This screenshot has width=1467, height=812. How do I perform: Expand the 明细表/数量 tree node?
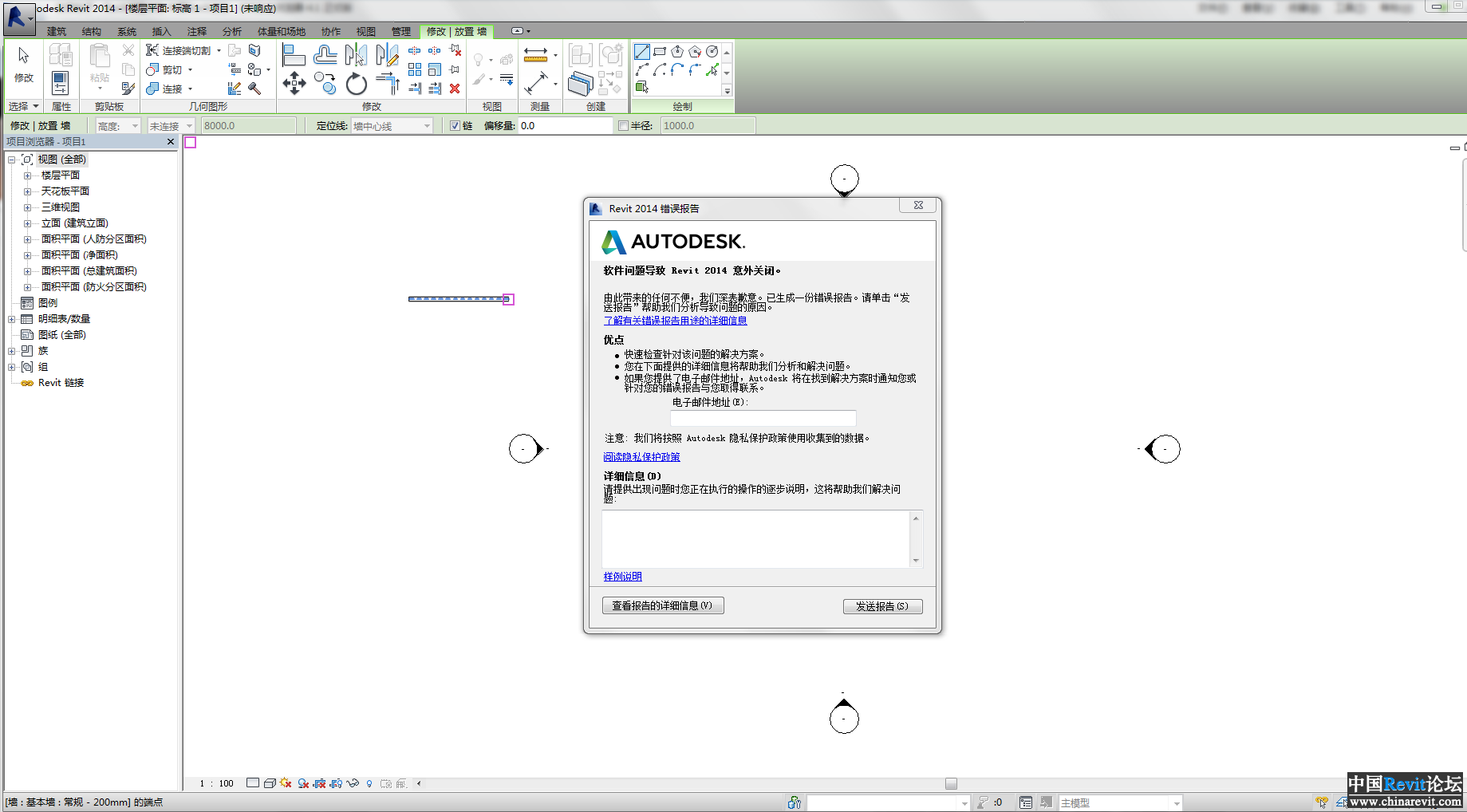pyautogui.click(x=12, y=319)
